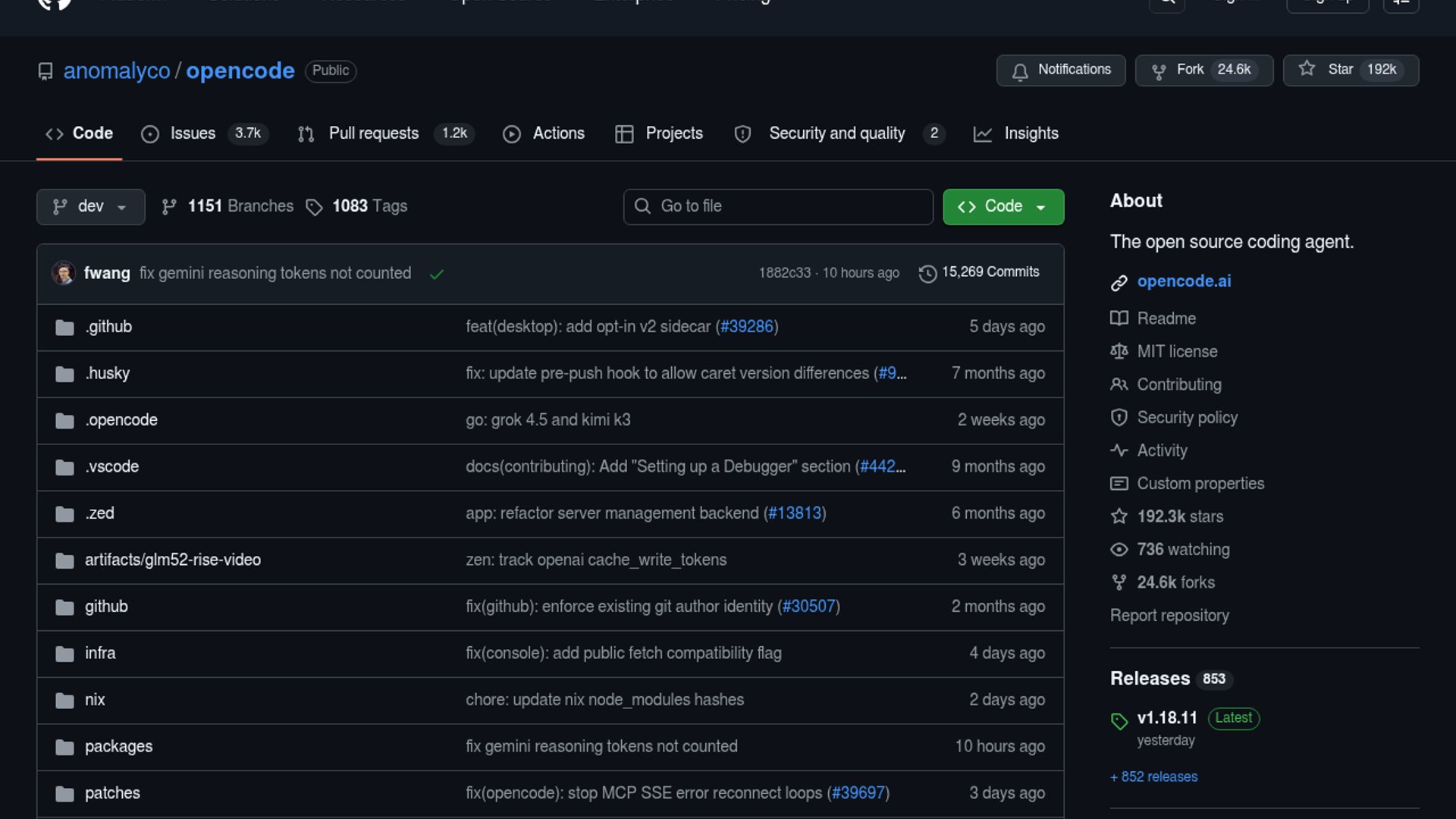Focus the Go to file search field
This screenshot has width=1456, height=819.
[x=778, y=206]
